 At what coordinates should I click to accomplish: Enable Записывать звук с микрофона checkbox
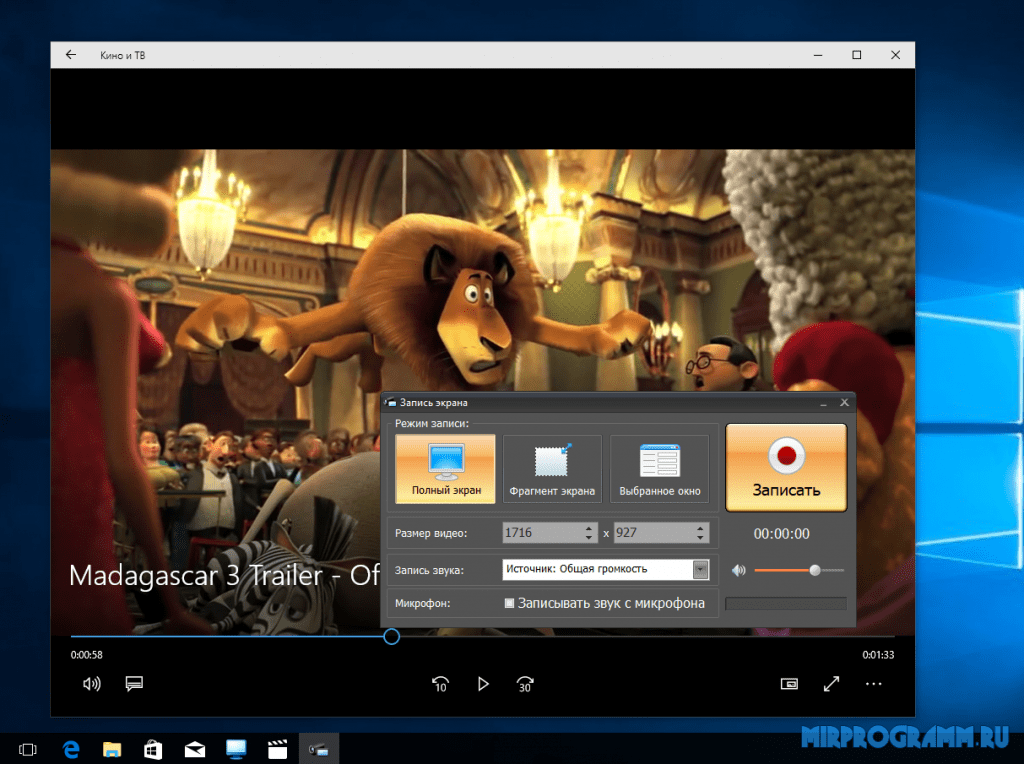tap(509, 603)
